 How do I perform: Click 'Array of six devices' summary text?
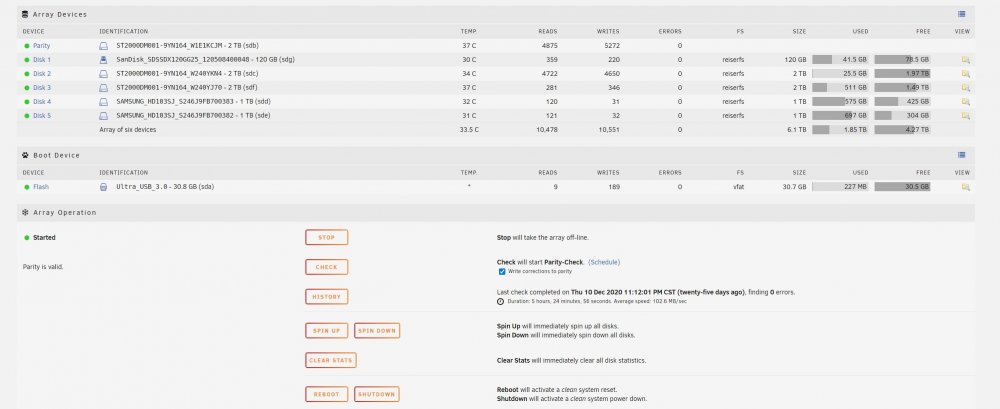[x=128, y=130]
